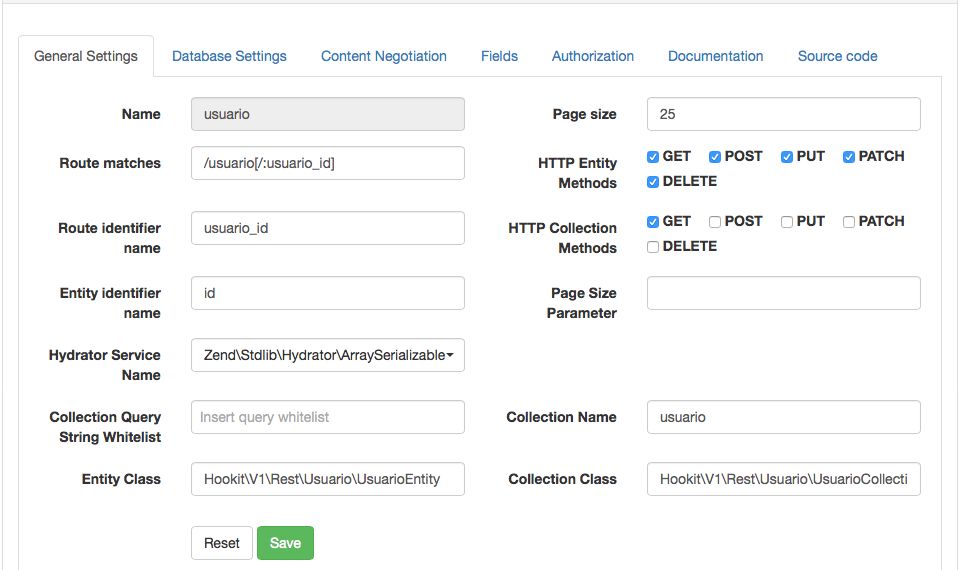Focus the Route matches text field
Image resolution: width=965 pixels, height=570 pixels.
(x=327, y=163)
